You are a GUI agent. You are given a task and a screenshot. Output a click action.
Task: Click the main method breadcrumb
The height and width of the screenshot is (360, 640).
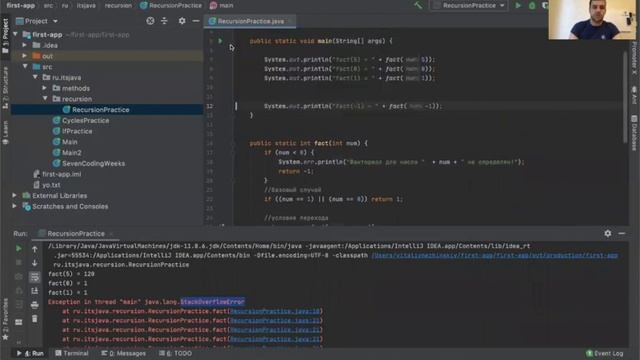[222, 6]
